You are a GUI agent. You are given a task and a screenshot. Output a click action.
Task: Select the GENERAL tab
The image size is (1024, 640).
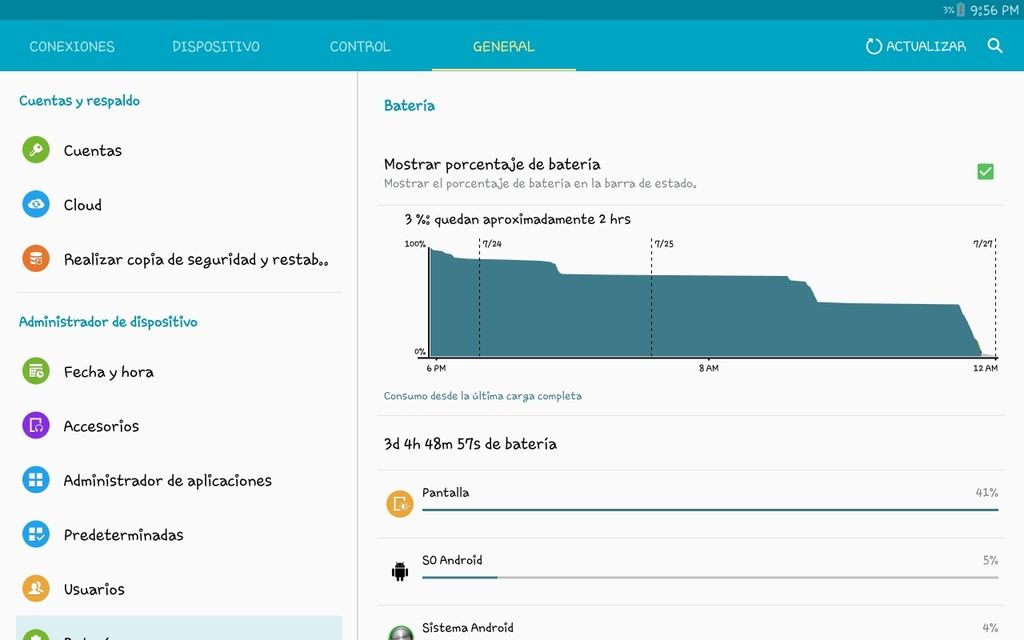tap(504, 46)
